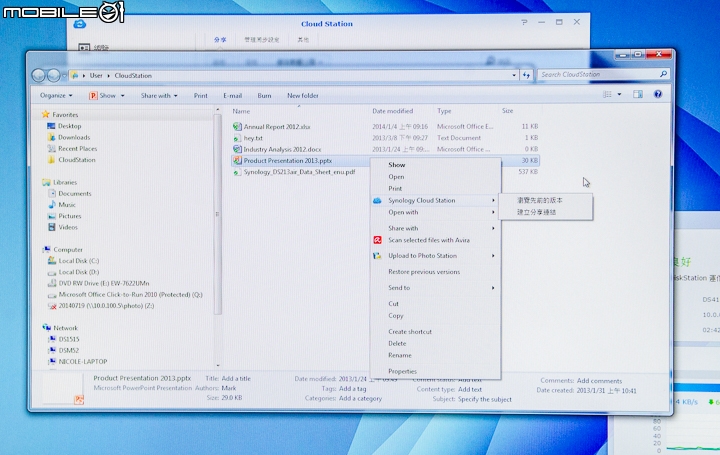Click the Local Disk (C:) drive icon
The image size is (720, 455).
[52, 261]
